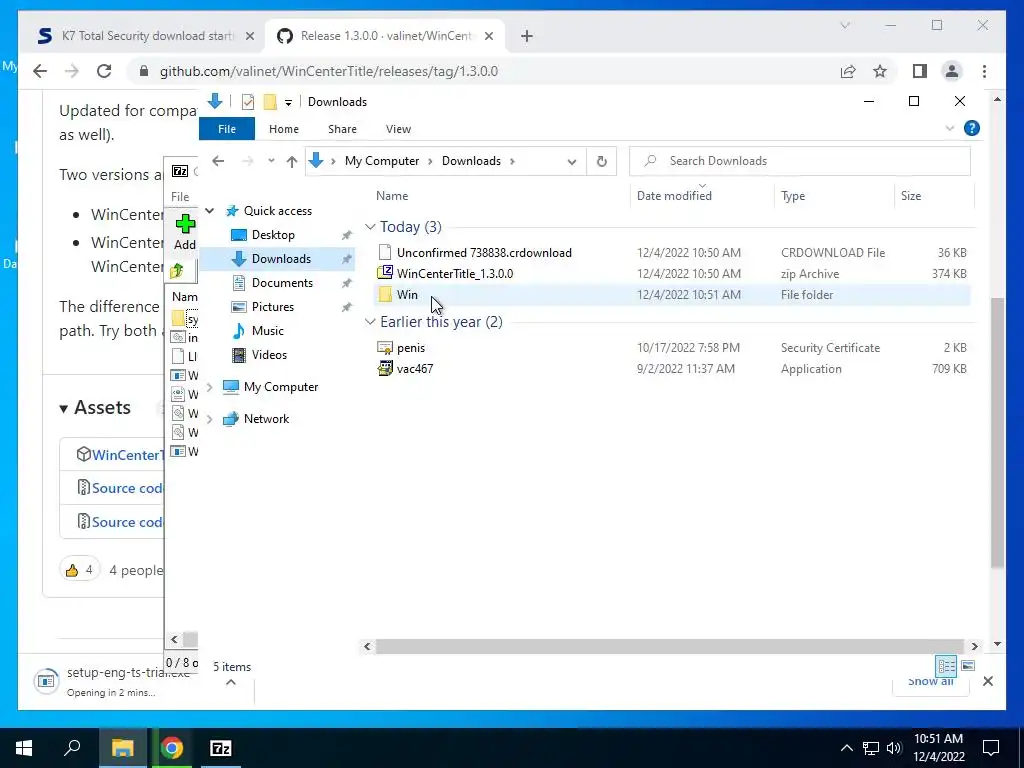Open Customize Quick Access Toolbar dropdown
Image resolution: width=1024 pixels, height=768 pixels.
click(x=288, y=103)
